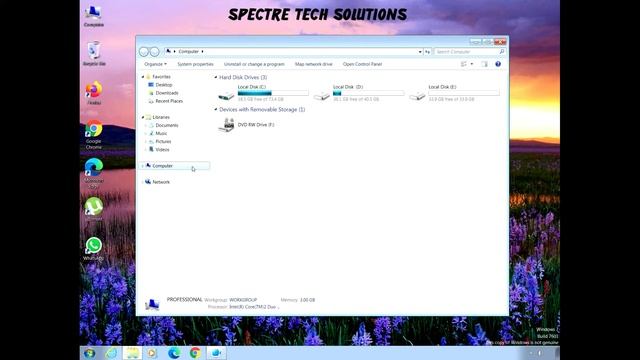This screenshot has width=640, height=360.
Task: Select Desktop under Favorites
Action: pos(164,85)
